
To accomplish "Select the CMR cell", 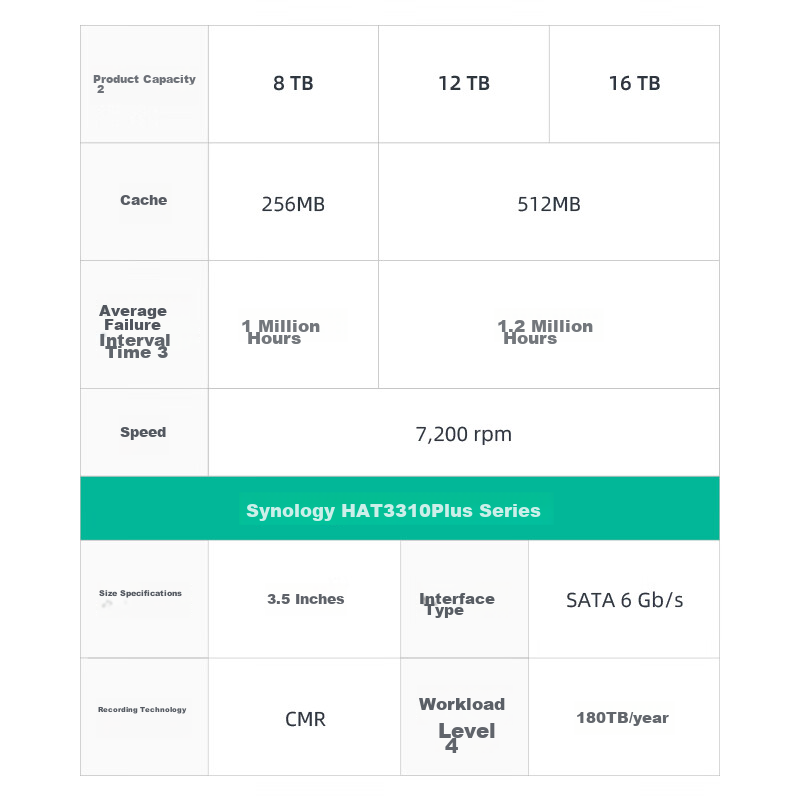I will 305,719.
